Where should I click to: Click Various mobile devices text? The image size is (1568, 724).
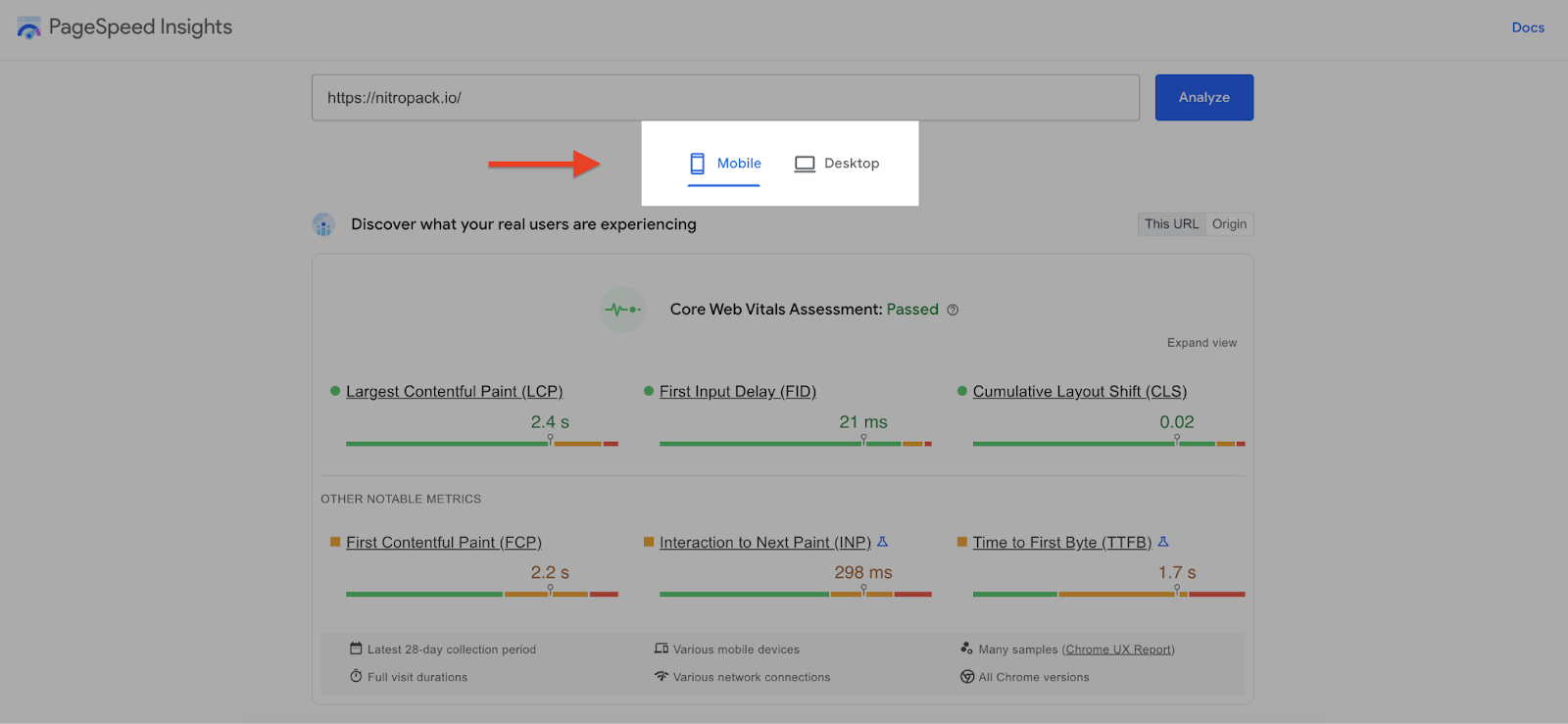(736, 650)
